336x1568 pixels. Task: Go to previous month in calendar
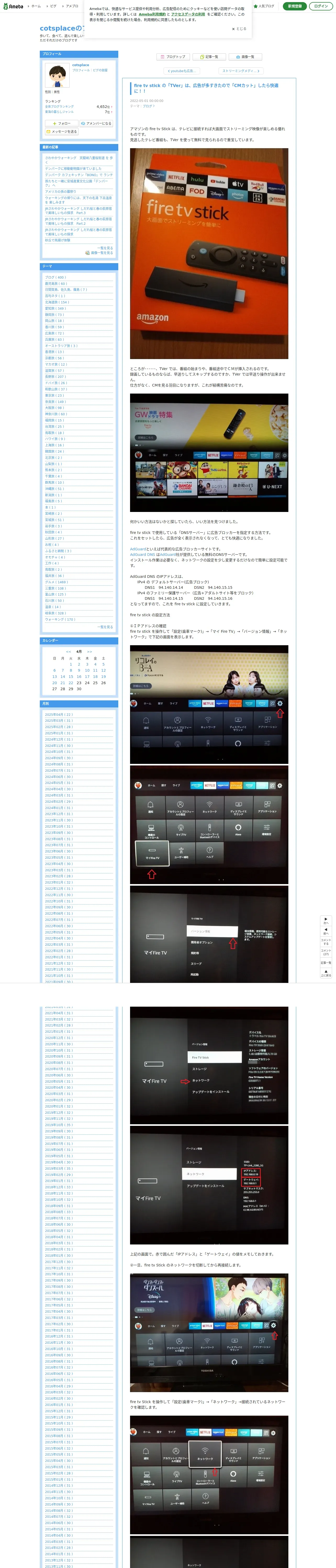pos(68,652)
